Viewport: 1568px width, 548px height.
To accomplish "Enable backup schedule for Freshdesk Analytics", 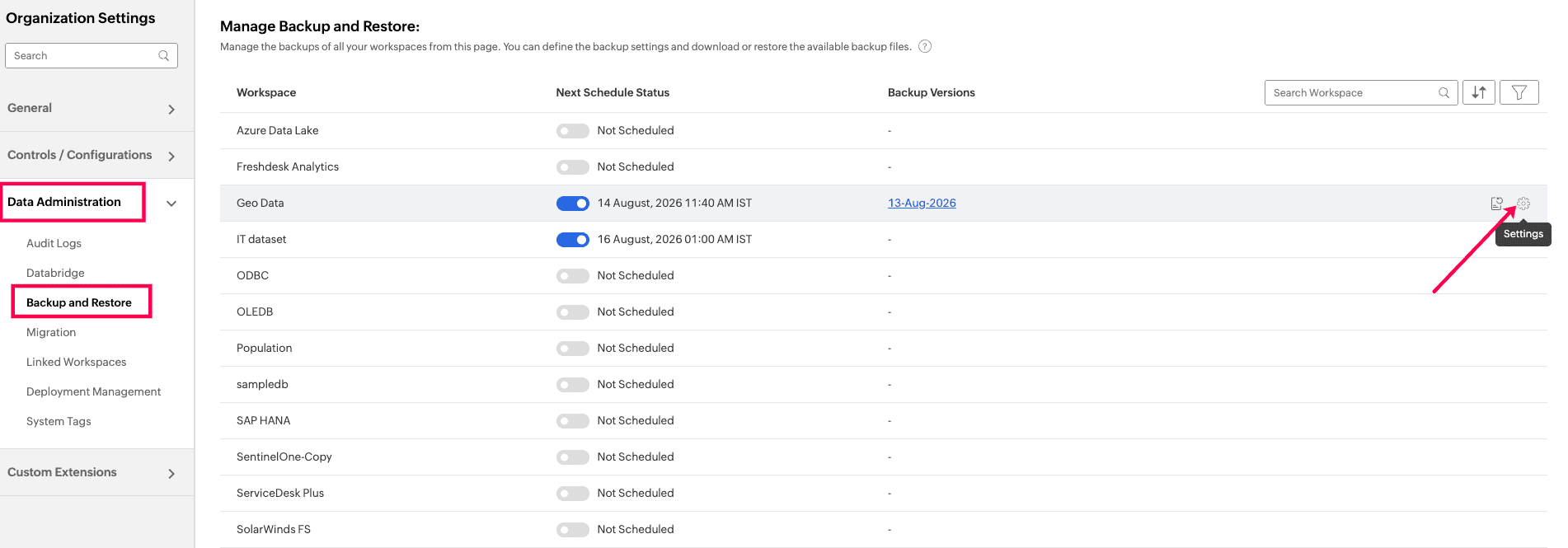I will click(x=572, y=166).
